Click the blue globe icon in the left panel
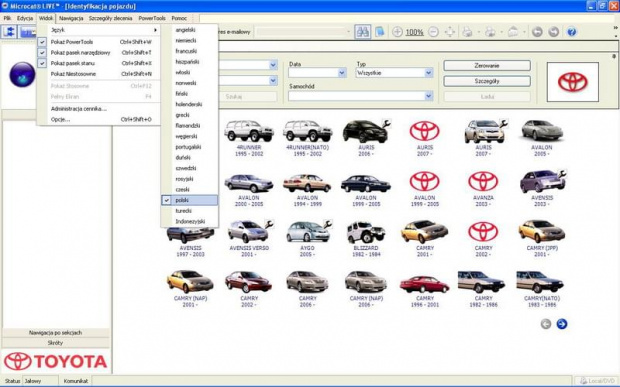The width and height of the screenshot is (620, 387). tap(22, 74)
